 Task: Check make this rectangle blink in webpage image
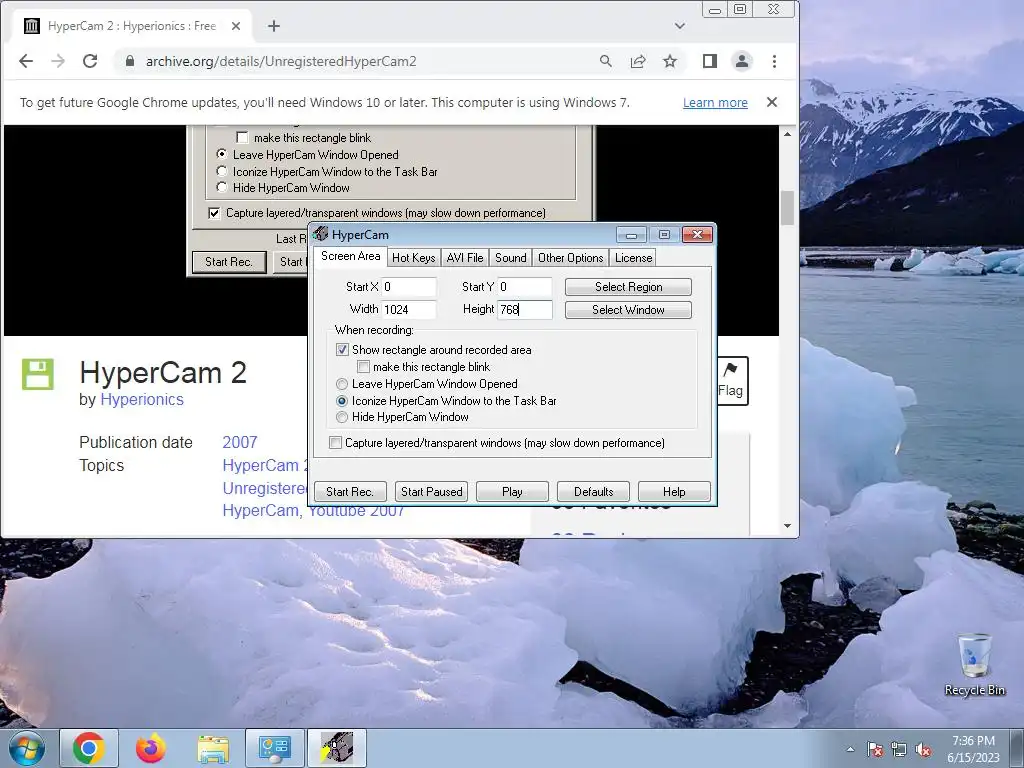coord(242,138)
